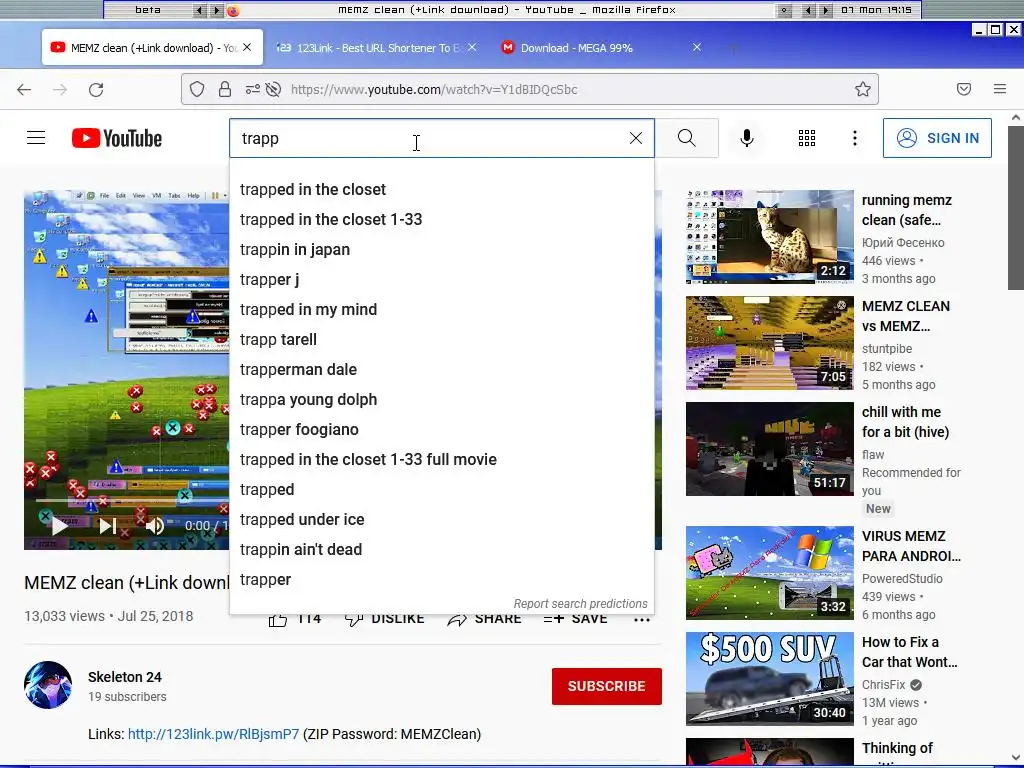Viewport: 1024px width, 768px height.
Task: Click the clock '07 Mon 19:15' in panel
Action: click(876, 10)
